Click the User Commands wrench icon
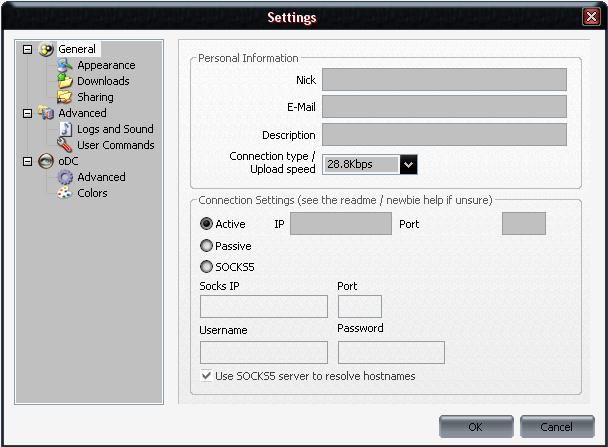608x447 pixels. click(x=65, y=145)
